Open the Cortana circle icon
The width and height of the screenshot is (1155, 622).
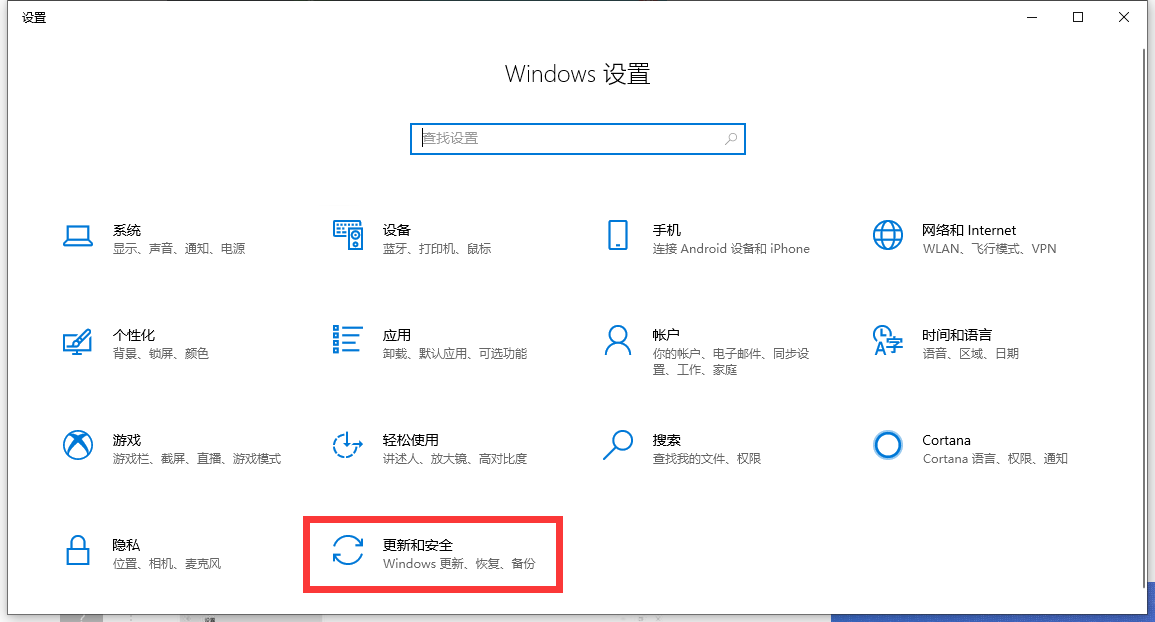[887, 445]
